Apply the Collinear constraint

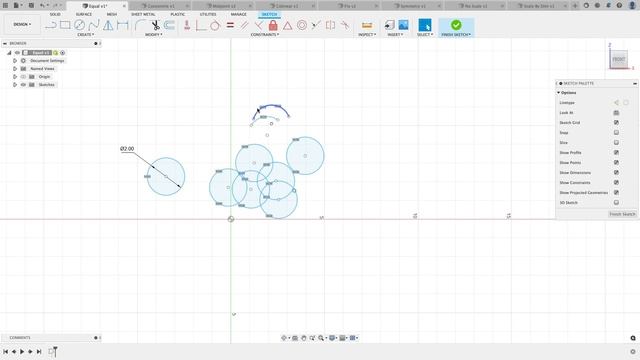pos(316,25)
